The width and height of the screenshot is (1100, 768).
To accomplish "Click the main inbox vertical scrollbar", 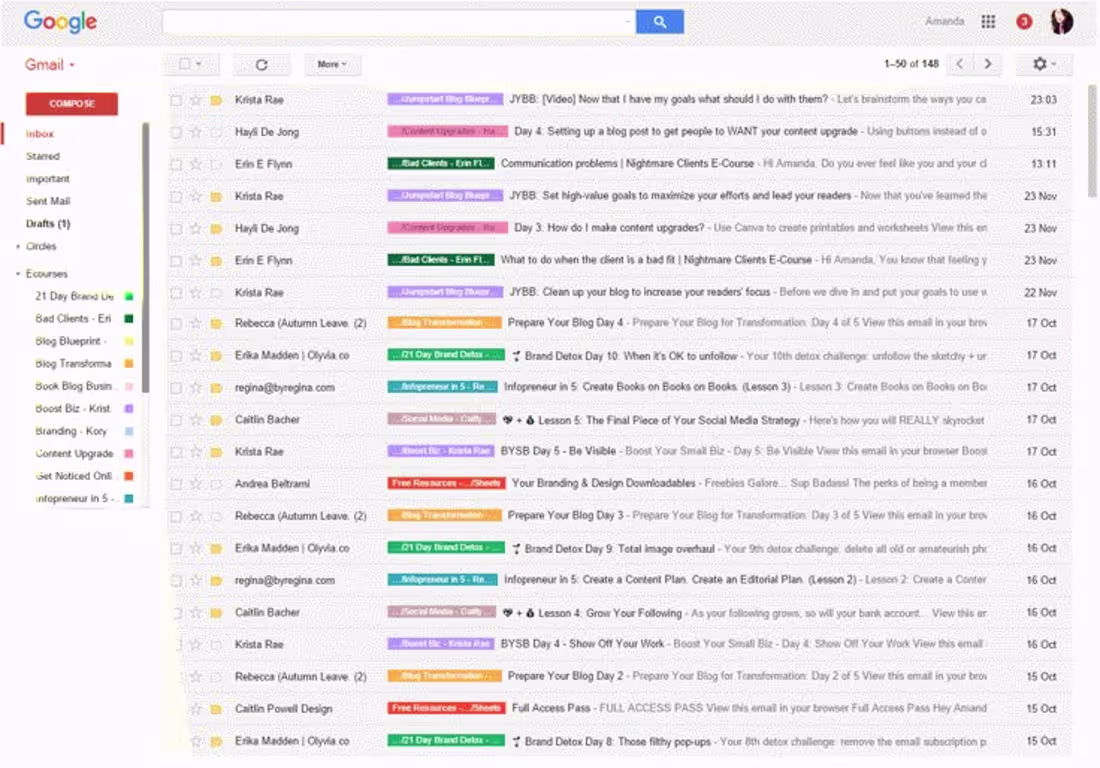I will 1092,140.
